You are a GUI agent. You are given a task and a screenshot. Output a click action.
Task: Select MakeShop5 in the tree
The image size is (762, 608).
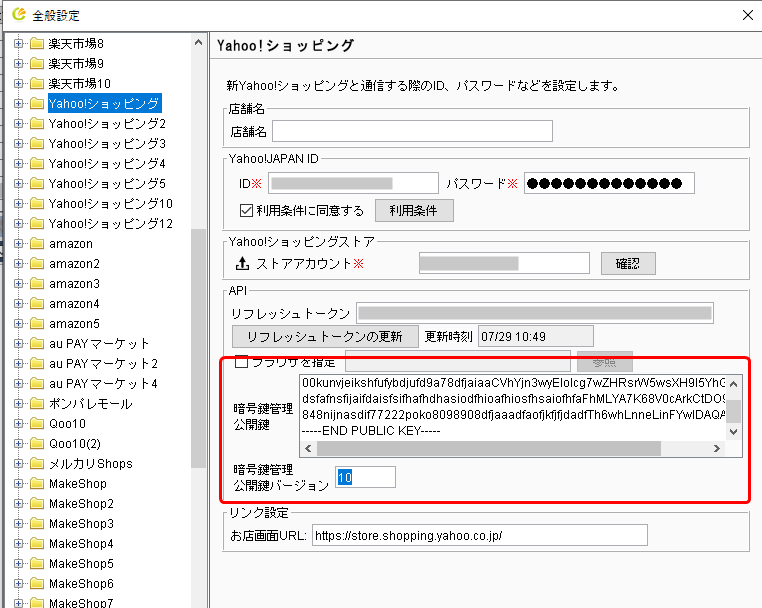(x=81, y=563)
